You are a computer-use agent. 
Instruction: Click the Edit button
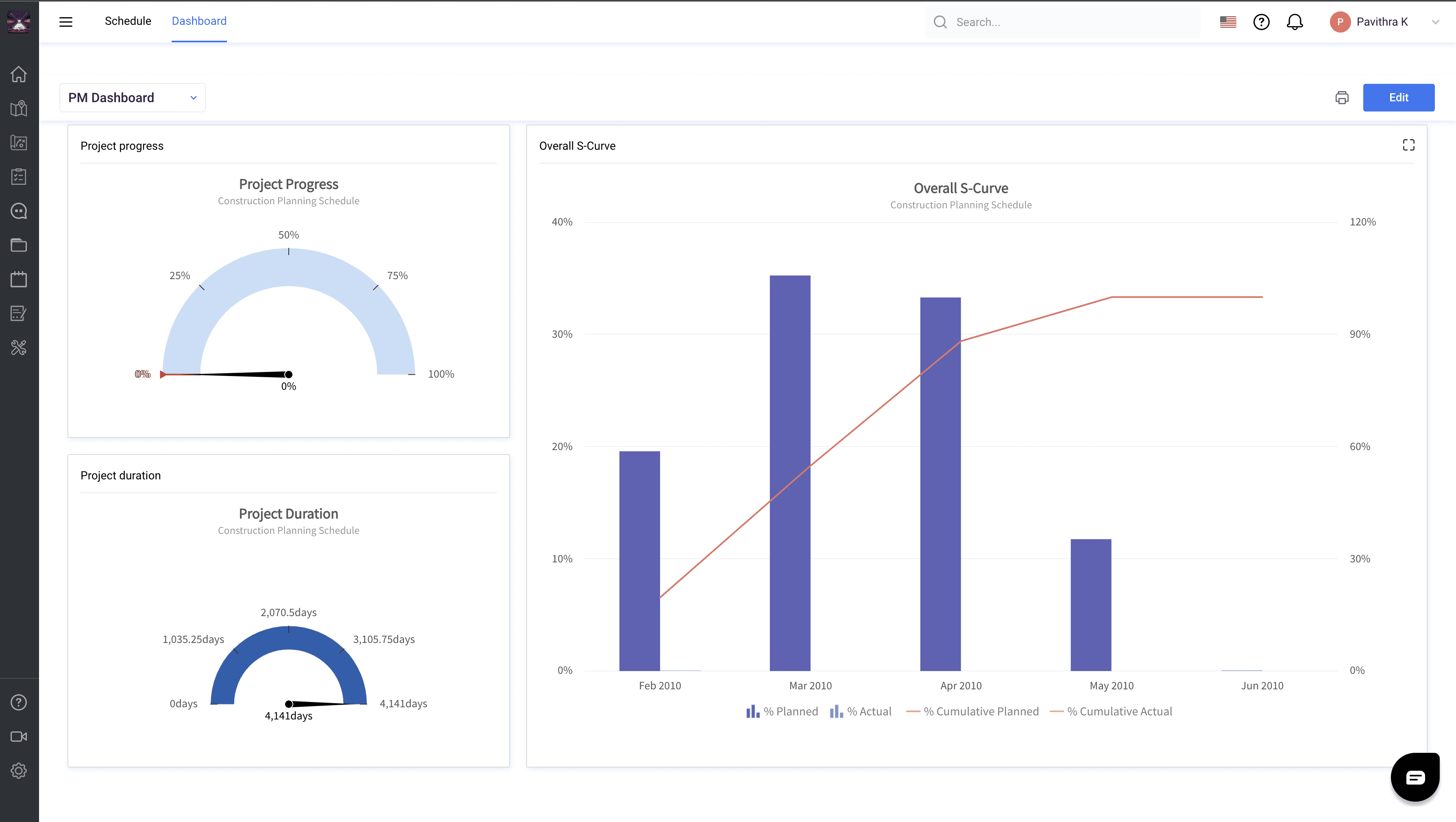pyautogui.click(x=1398, y=97)
